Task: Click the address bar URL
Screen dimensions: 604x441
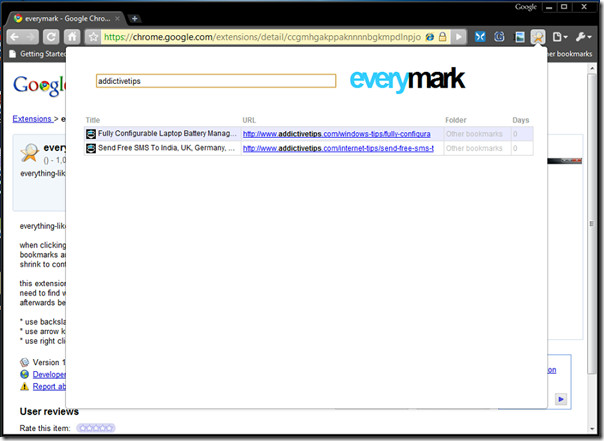Action: click(262, 37)
